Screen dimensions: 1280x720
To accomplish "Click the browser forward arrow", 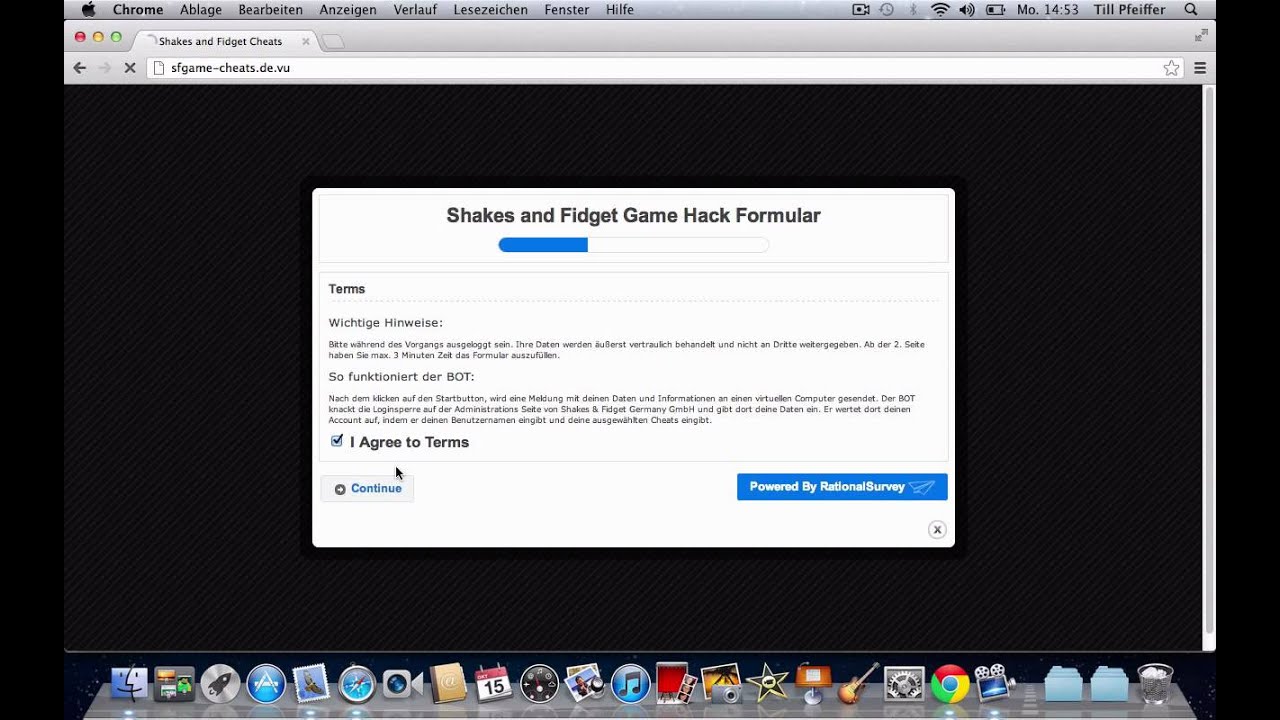I will click(x=104, y=68).
